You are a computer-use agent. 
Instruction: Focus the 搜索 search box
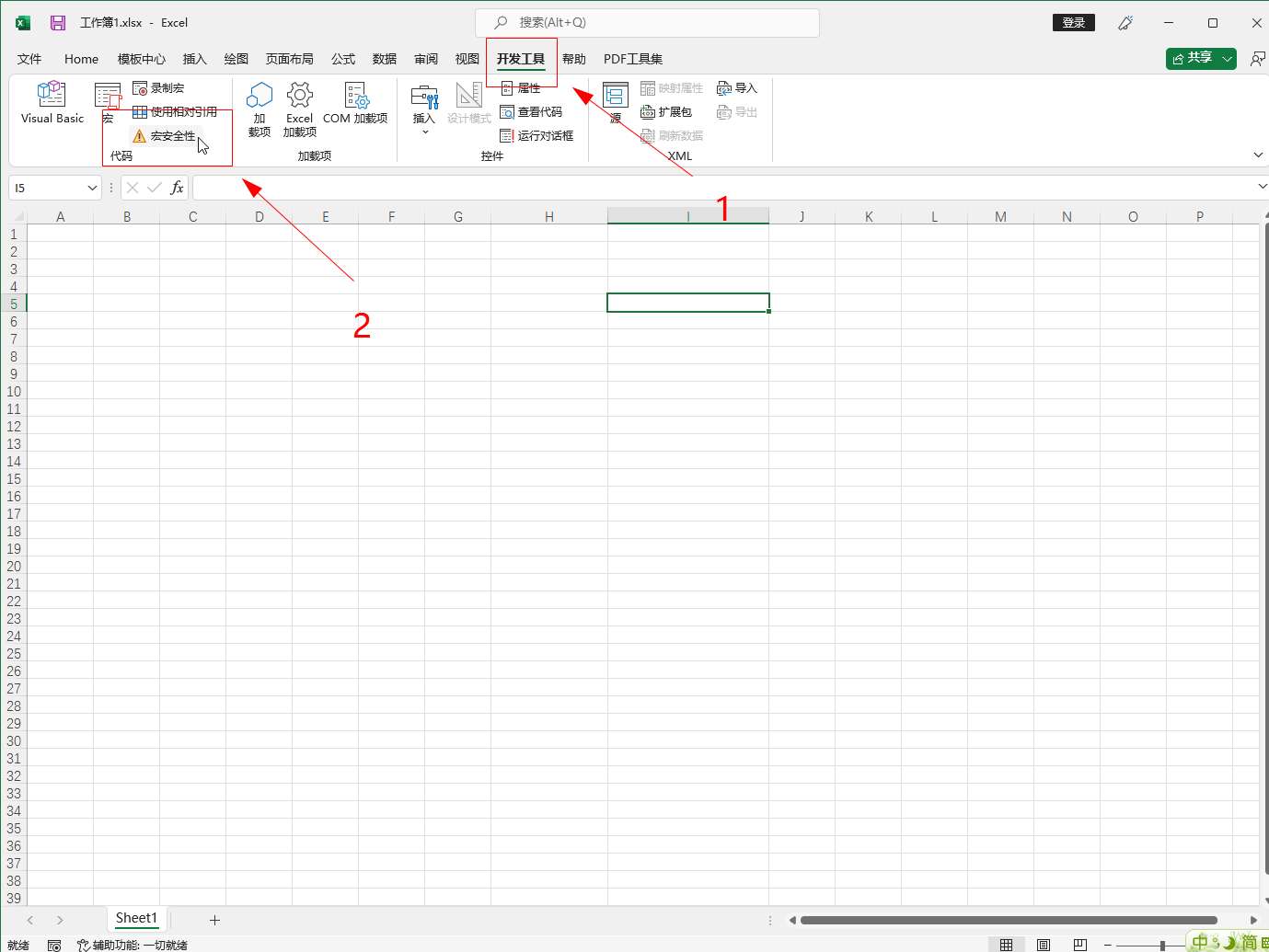point(647,22)
